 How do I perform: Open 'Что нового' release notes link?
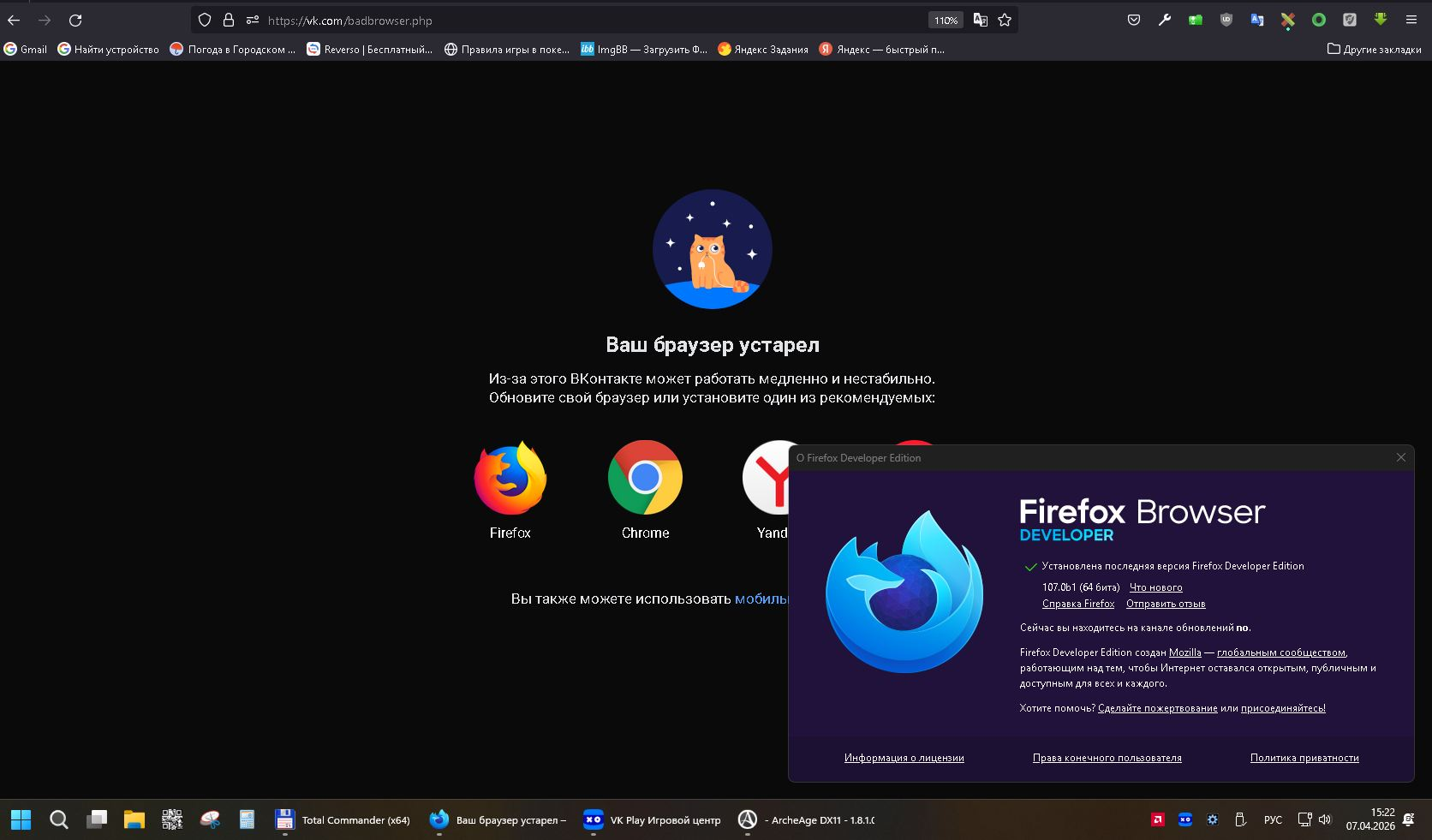tap(1156, 587)
